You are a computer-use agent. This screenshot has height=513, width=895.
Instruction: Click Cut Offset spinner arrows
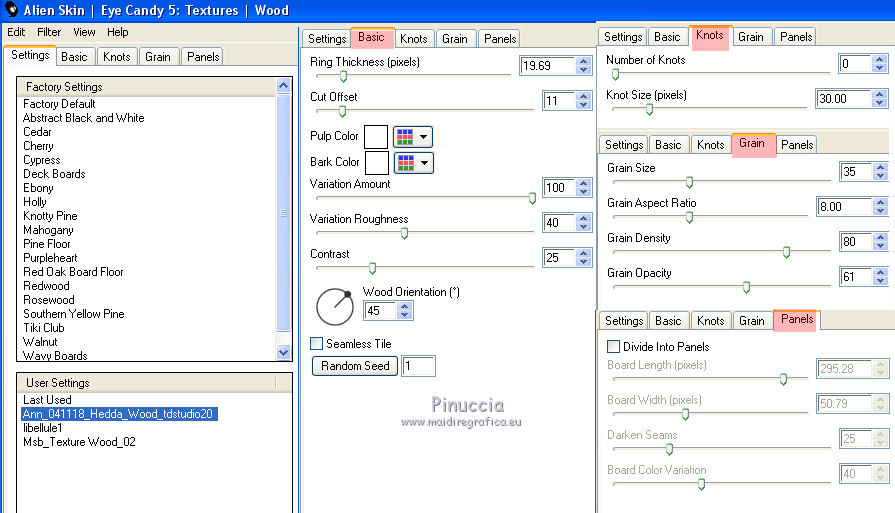(x=583, y=100)
